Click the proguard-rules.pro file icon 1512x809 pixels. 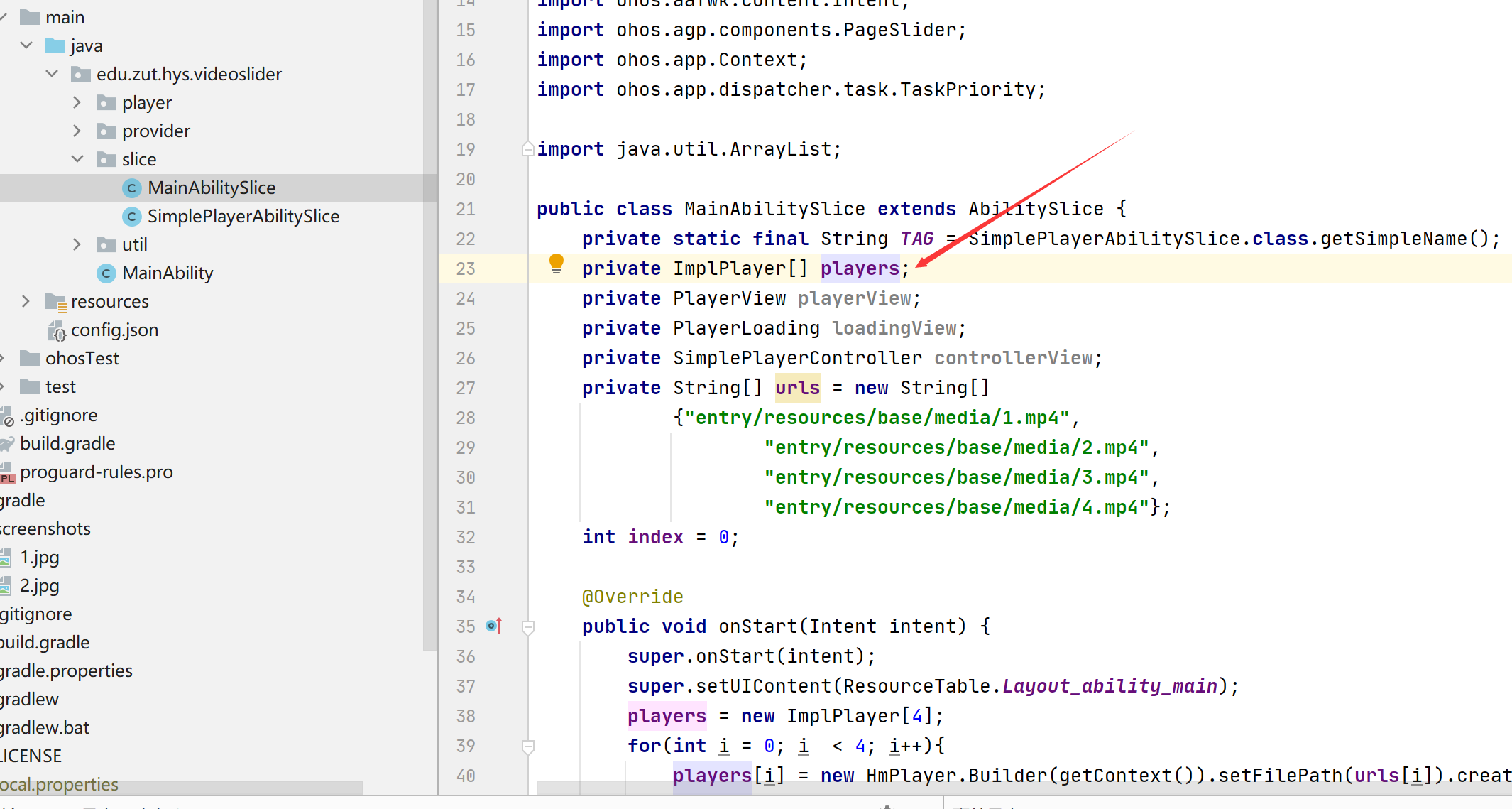(x=7, y=472)
